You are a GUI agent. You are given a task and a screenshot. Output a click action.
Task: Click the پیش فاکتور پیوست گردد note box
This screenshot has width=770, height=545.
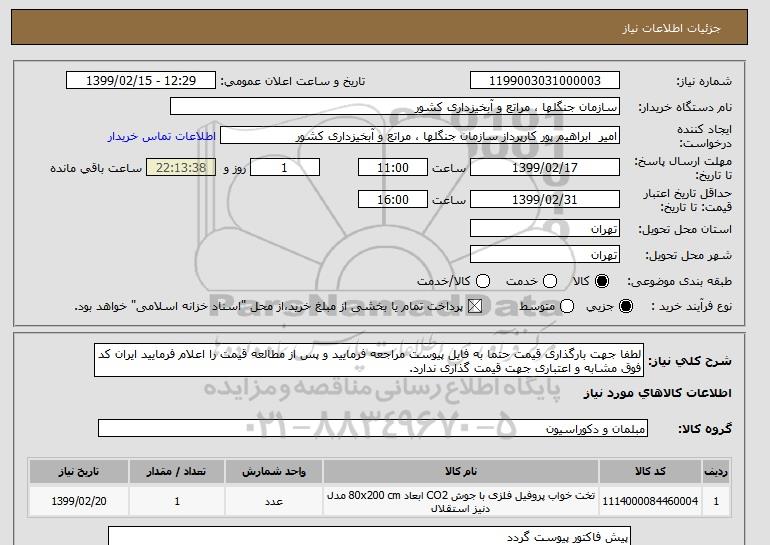(369, 536)
